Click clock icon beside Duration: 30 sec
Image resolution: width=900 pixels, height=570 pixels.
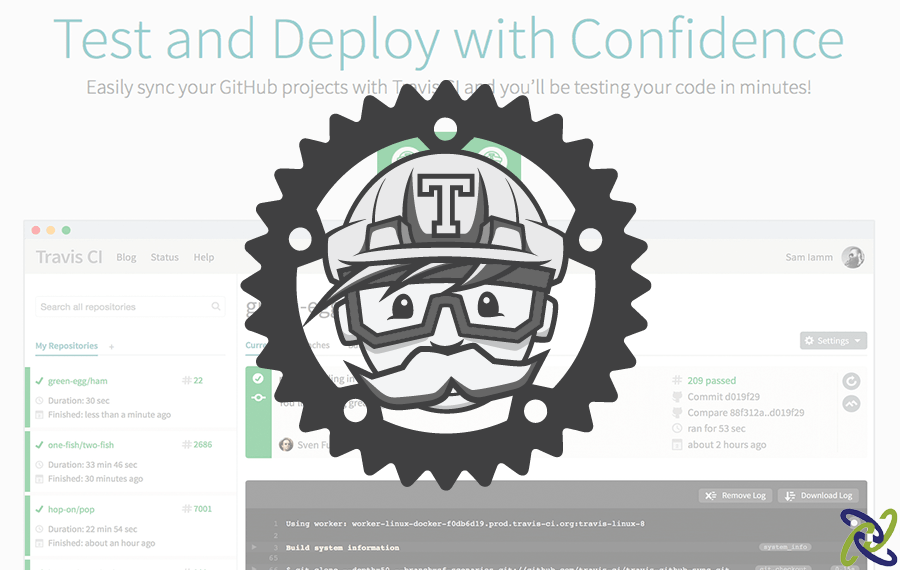(x=40, y=400)
